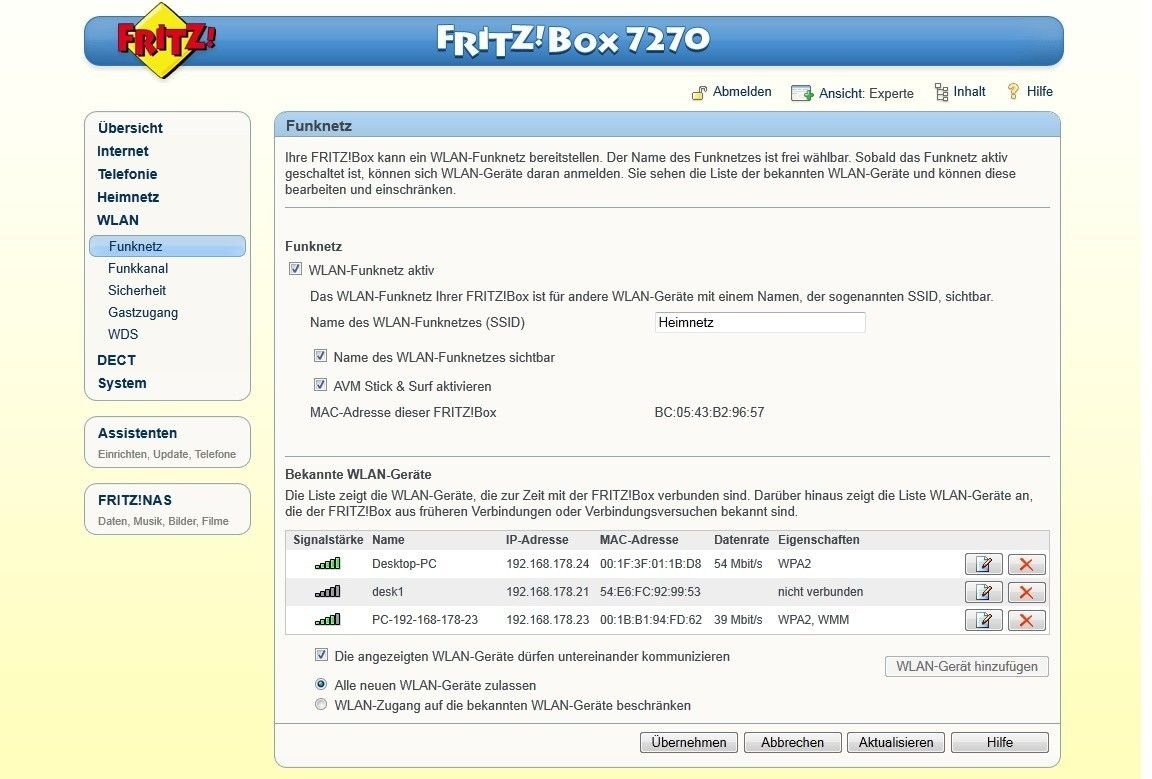Click the FRITZ! logo in header

165,40
